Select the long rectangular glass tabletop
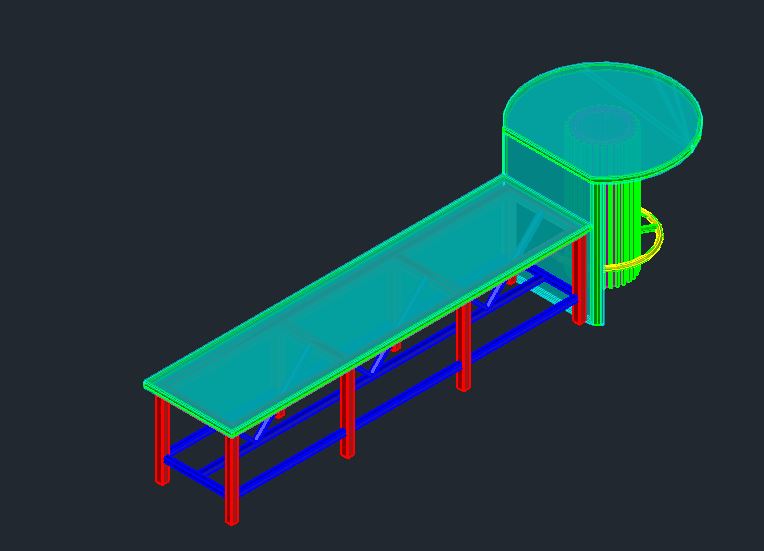 (366, 306)
